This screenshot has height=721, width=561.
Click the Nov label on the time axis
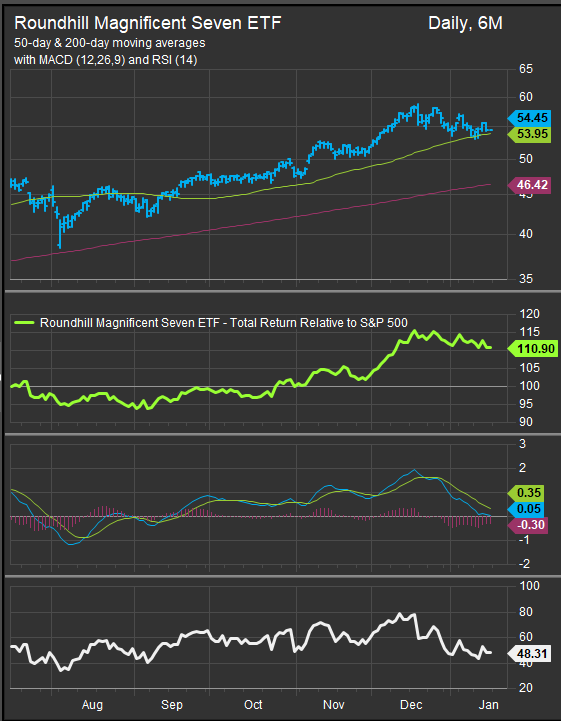click(x=334, y=704)
